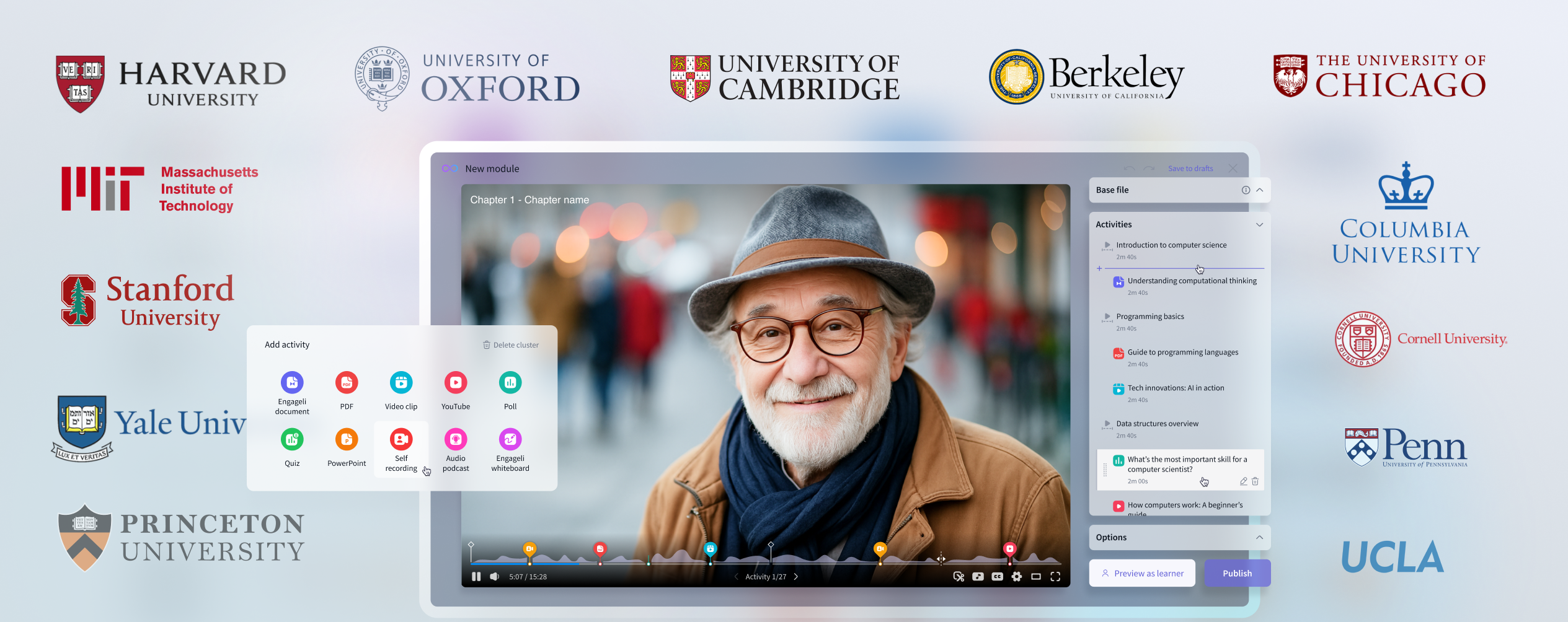The width and height of the screenshot is (1568, 622).
Task: Go to the next activity
Action: 796,577
